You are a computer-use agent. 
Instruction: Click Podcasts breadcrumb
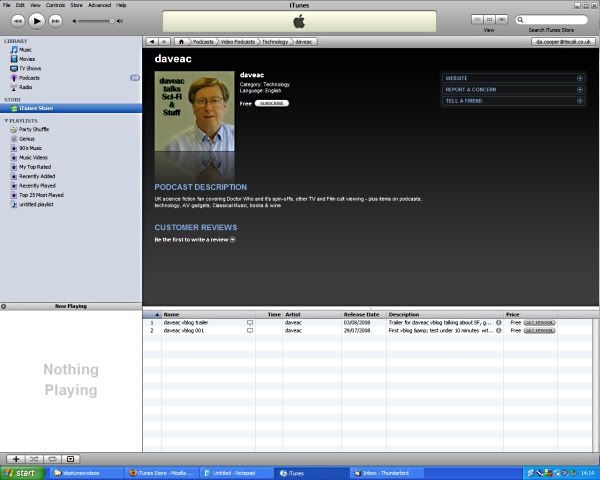203,42
